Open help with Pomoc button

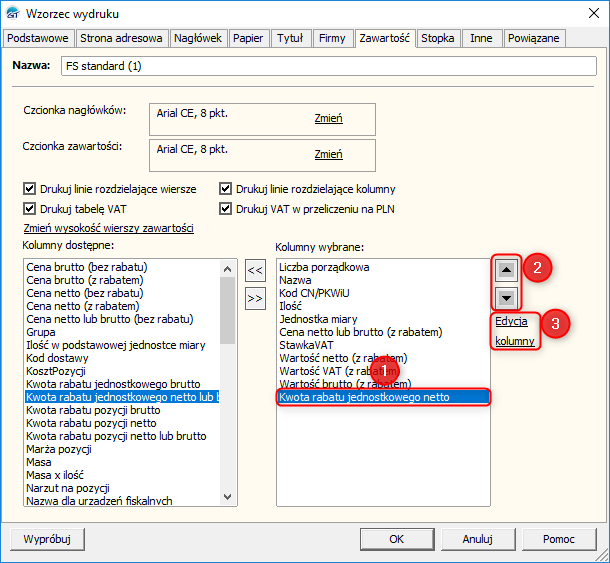tap(559, 539)
